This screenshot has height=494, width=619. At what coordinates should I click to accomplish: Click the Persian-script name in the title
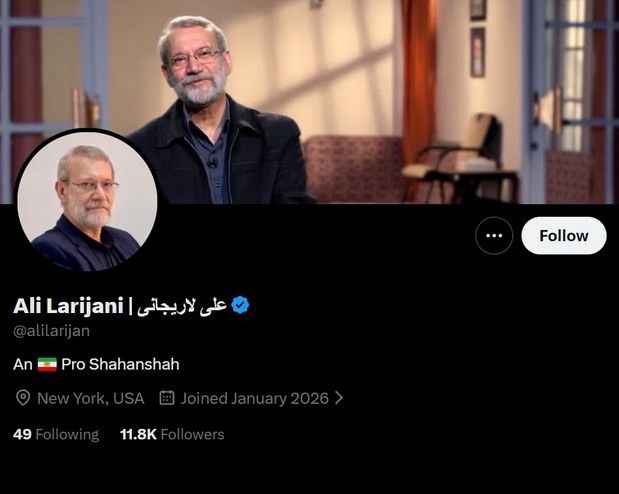click(x=182, y=306)
